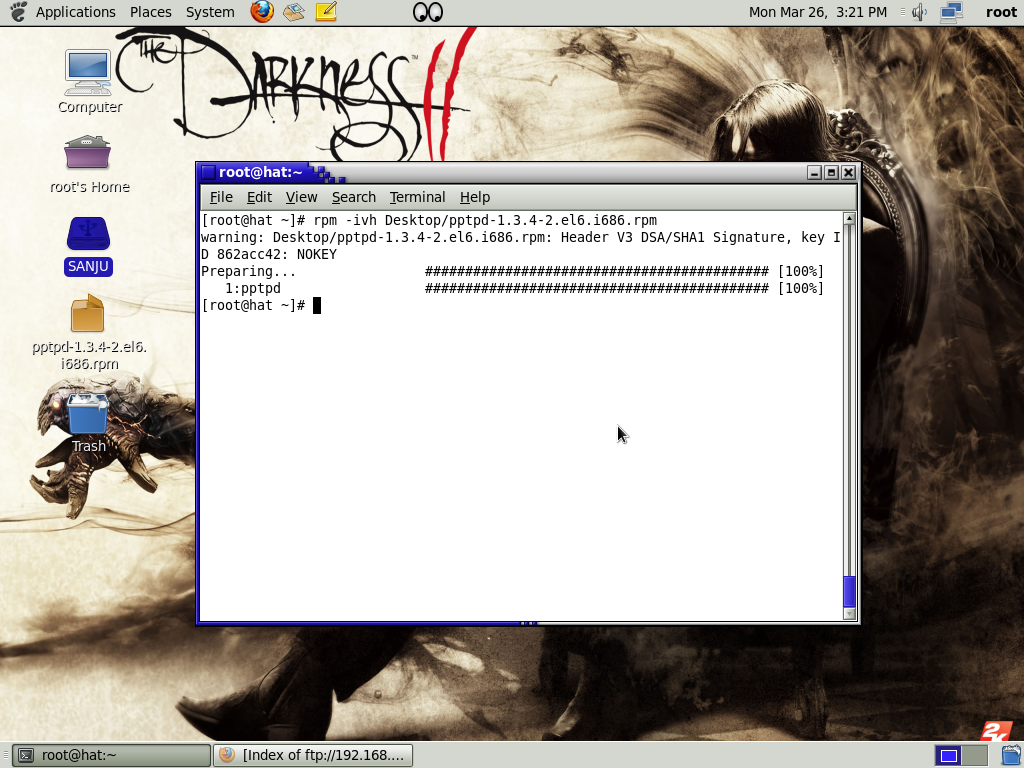Open the System menu
The image size is (1024, 768).
click(210, 12)
